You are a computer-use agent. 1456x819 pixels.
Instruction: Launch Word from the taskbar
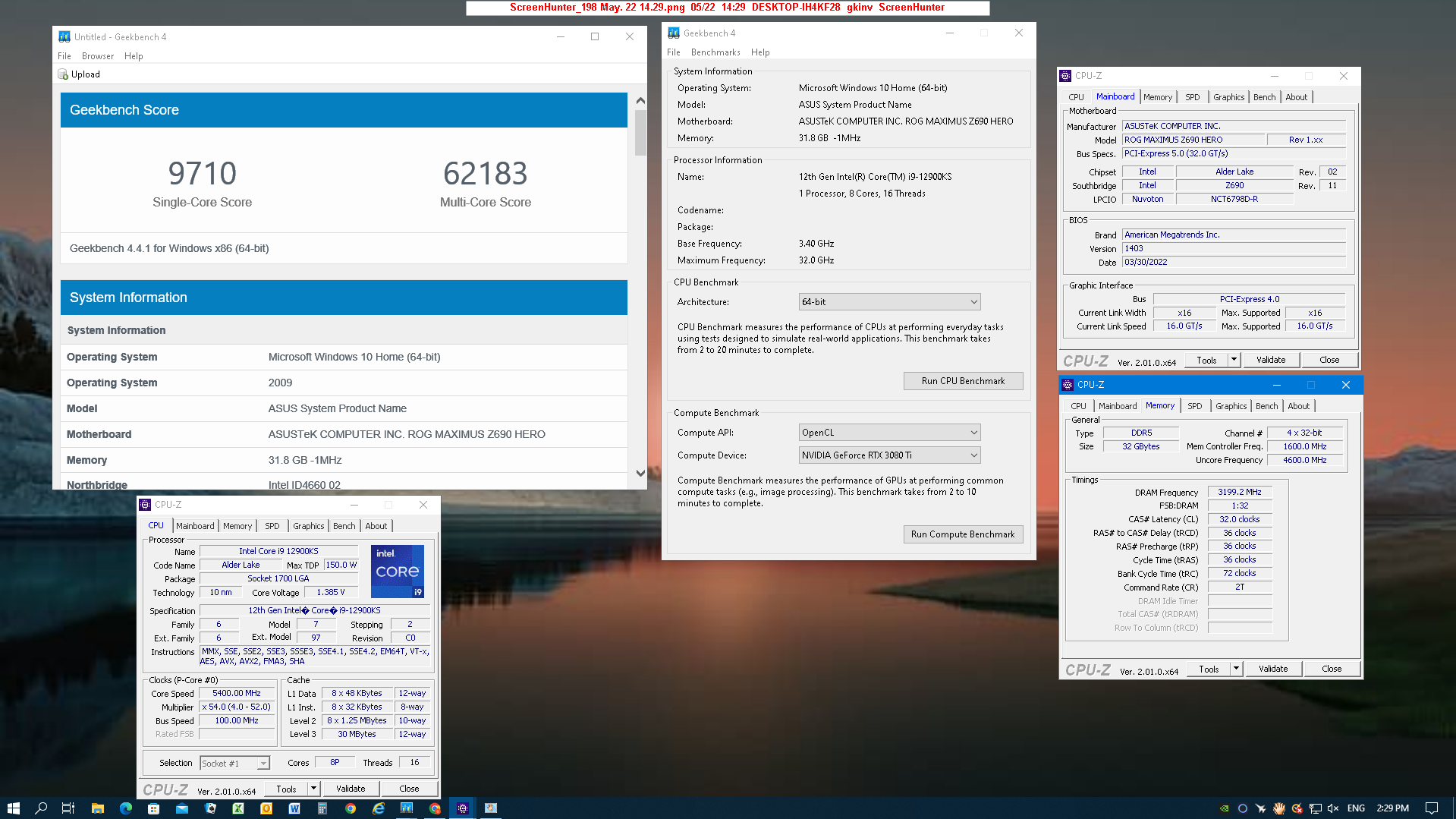pyautogui.click(x=294, y=808)
